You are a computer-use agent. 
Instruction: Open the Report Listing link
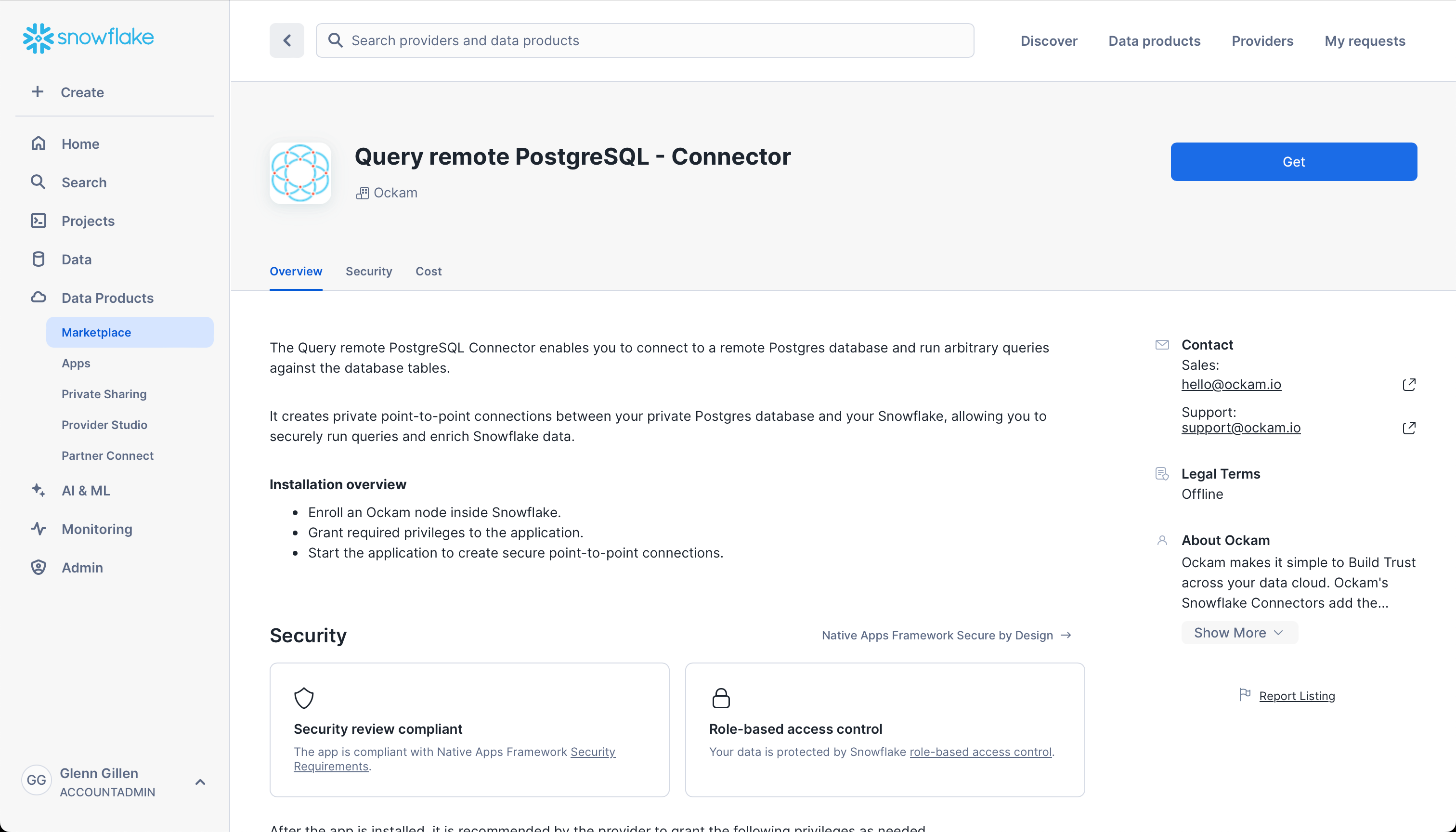tap(1297, 695)
